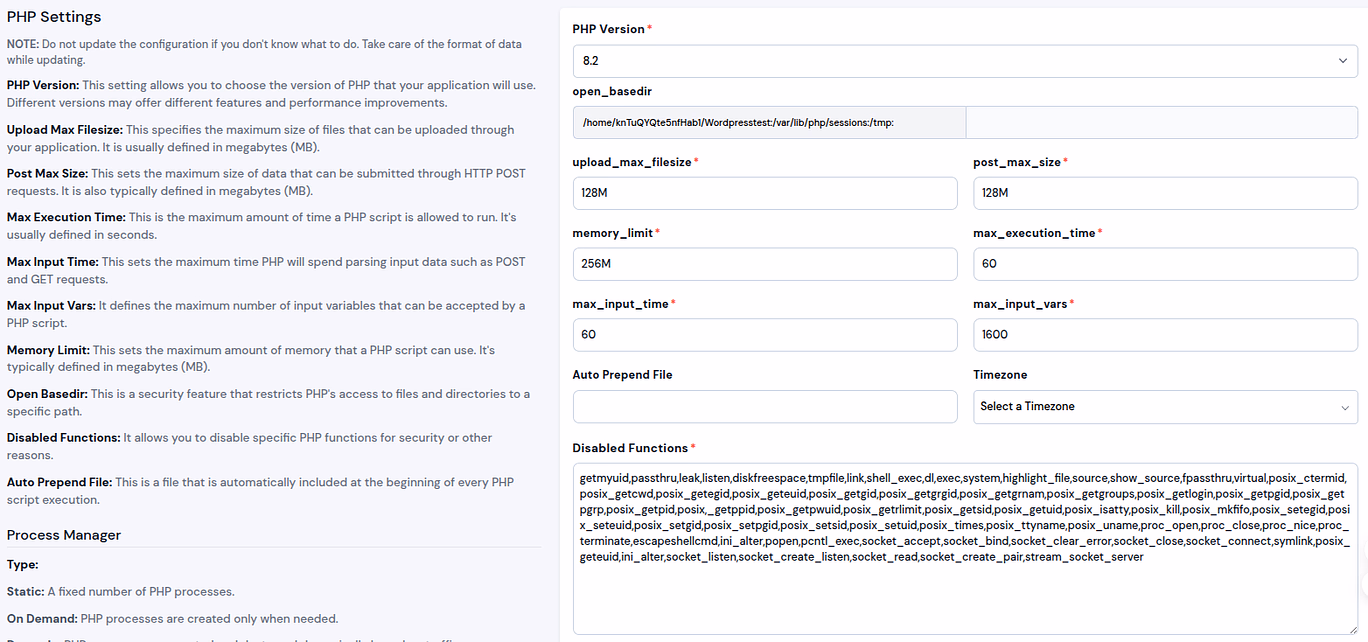Click the open_basedir form label
Screen dimensions: 1368x642
pos(612,91)
